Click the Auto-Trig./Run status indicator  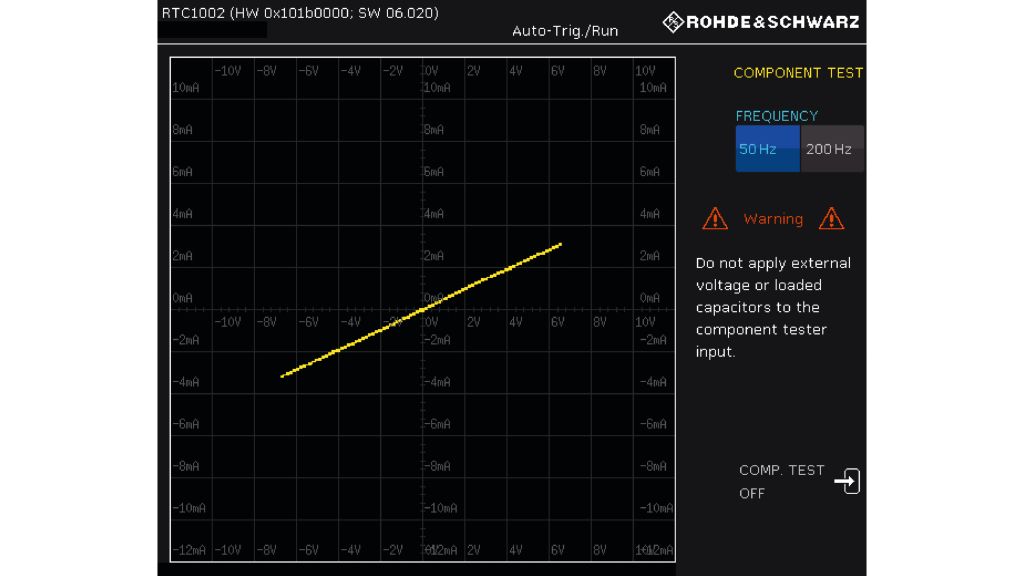[x=565, y=31]
